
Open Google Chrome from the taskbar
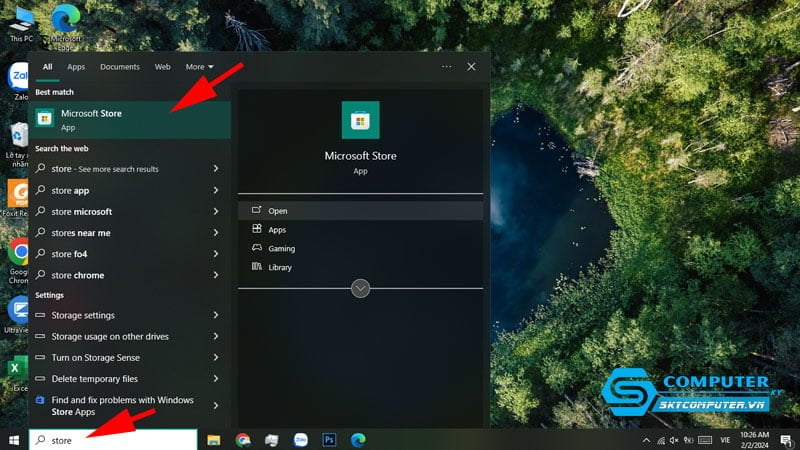243,439
